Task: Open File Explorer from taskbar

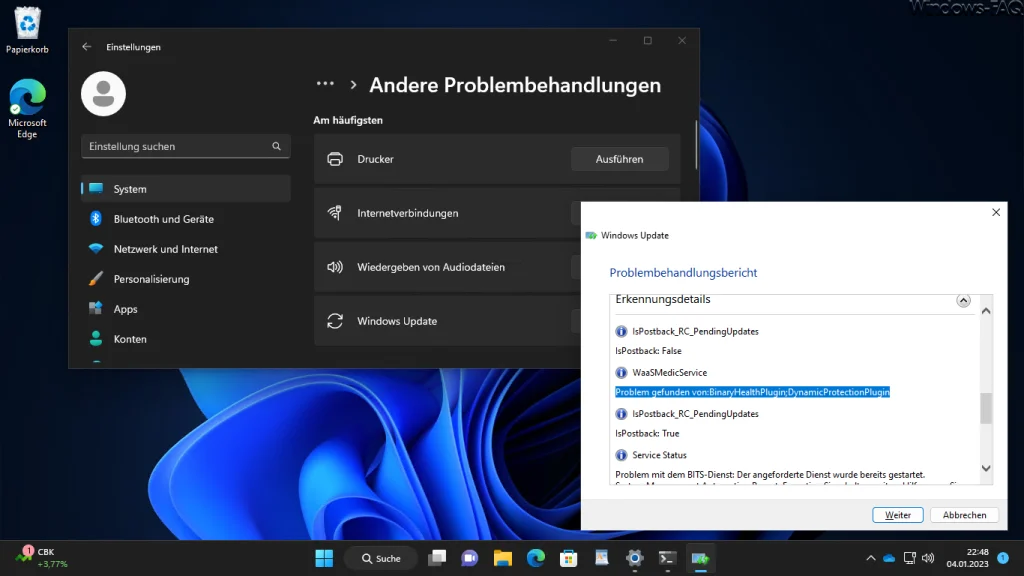Action: 503,558
